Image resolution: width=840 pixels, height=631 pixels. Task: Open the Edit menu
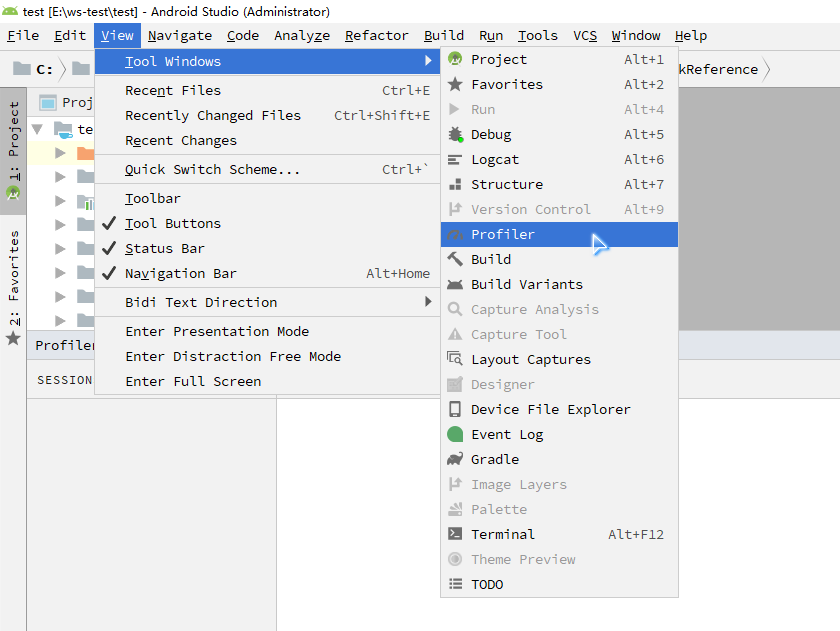(x=70, y=35)
